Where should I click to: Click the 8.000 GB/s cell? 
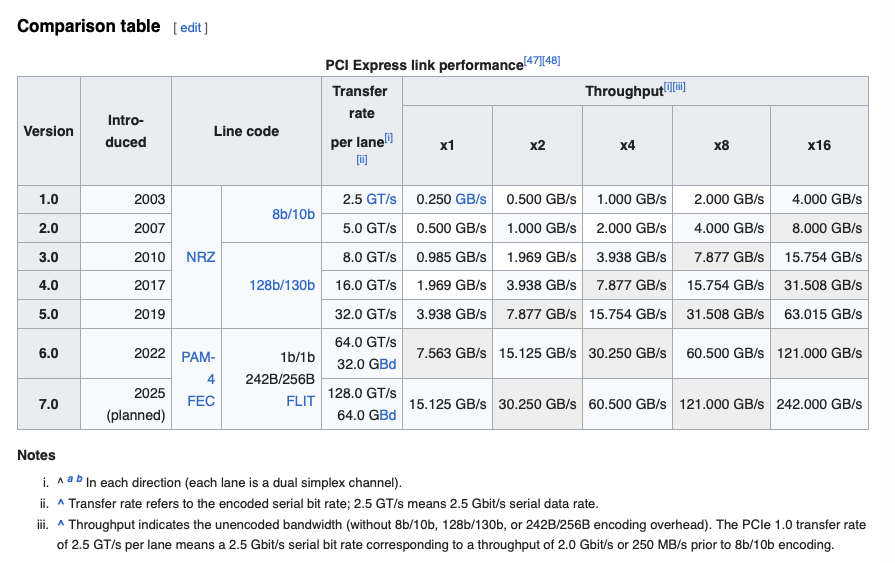coord(819,228)
